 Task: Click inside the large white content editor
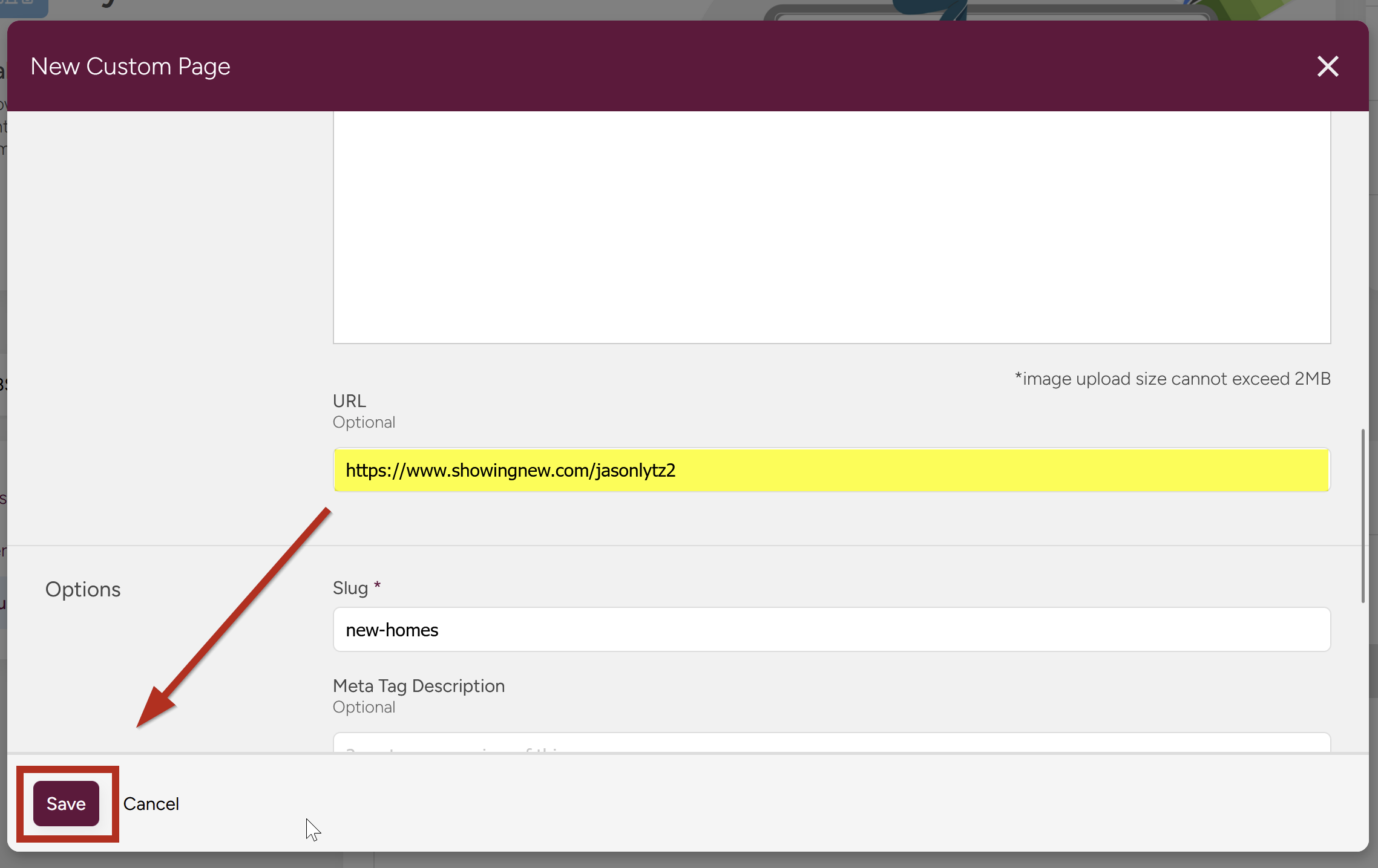point(832,227)
